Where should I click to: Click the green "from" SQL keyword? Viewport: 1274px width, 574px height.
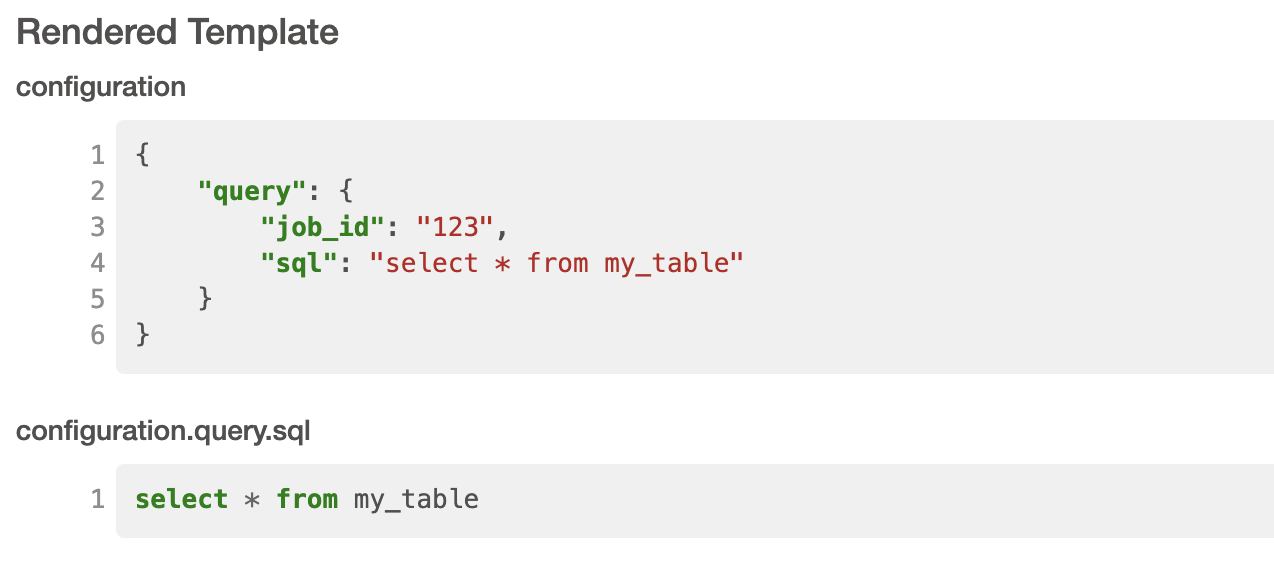[x=307, y=499]
